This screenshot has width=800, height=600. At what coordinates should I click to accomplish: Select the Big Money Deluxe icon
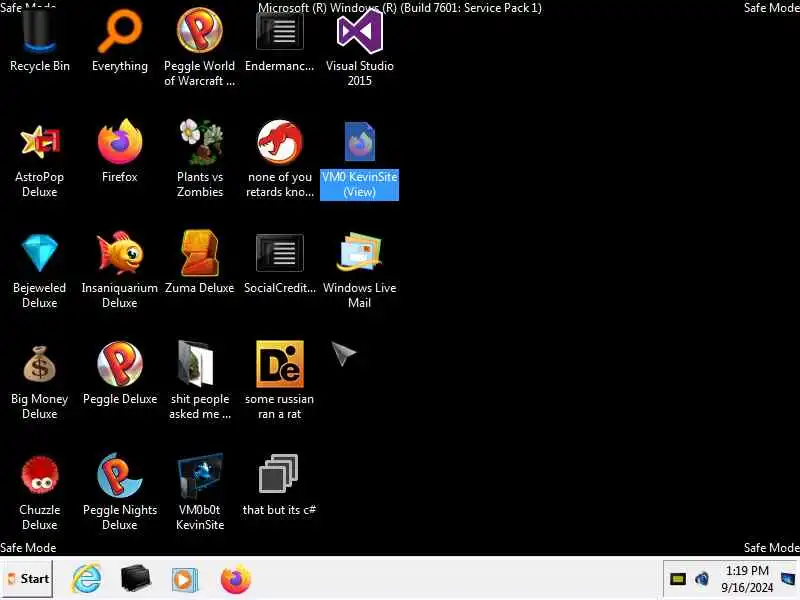[40, 364]
